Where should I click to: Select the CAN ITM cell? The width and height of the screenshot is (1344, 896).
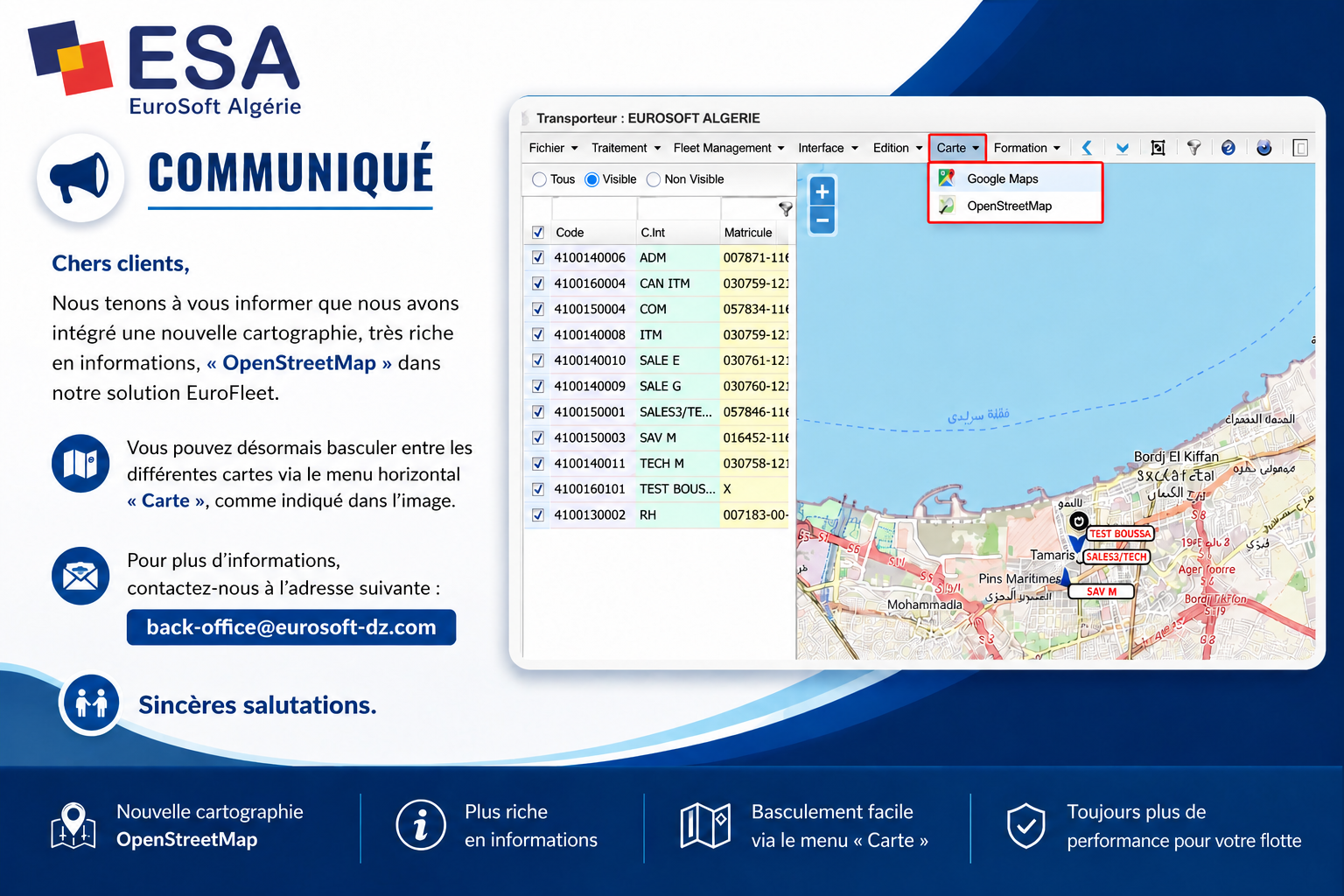click(x=677, y=283)
